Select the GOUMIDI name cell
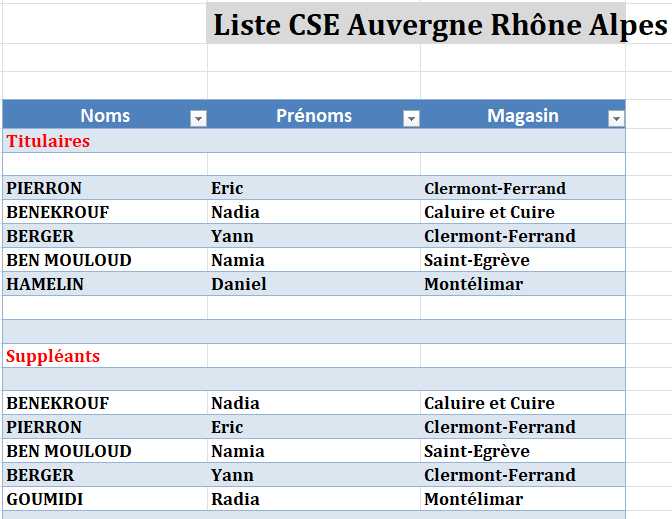Image resolution: width=672 pixels, height=519 pixels. point(45,499)
